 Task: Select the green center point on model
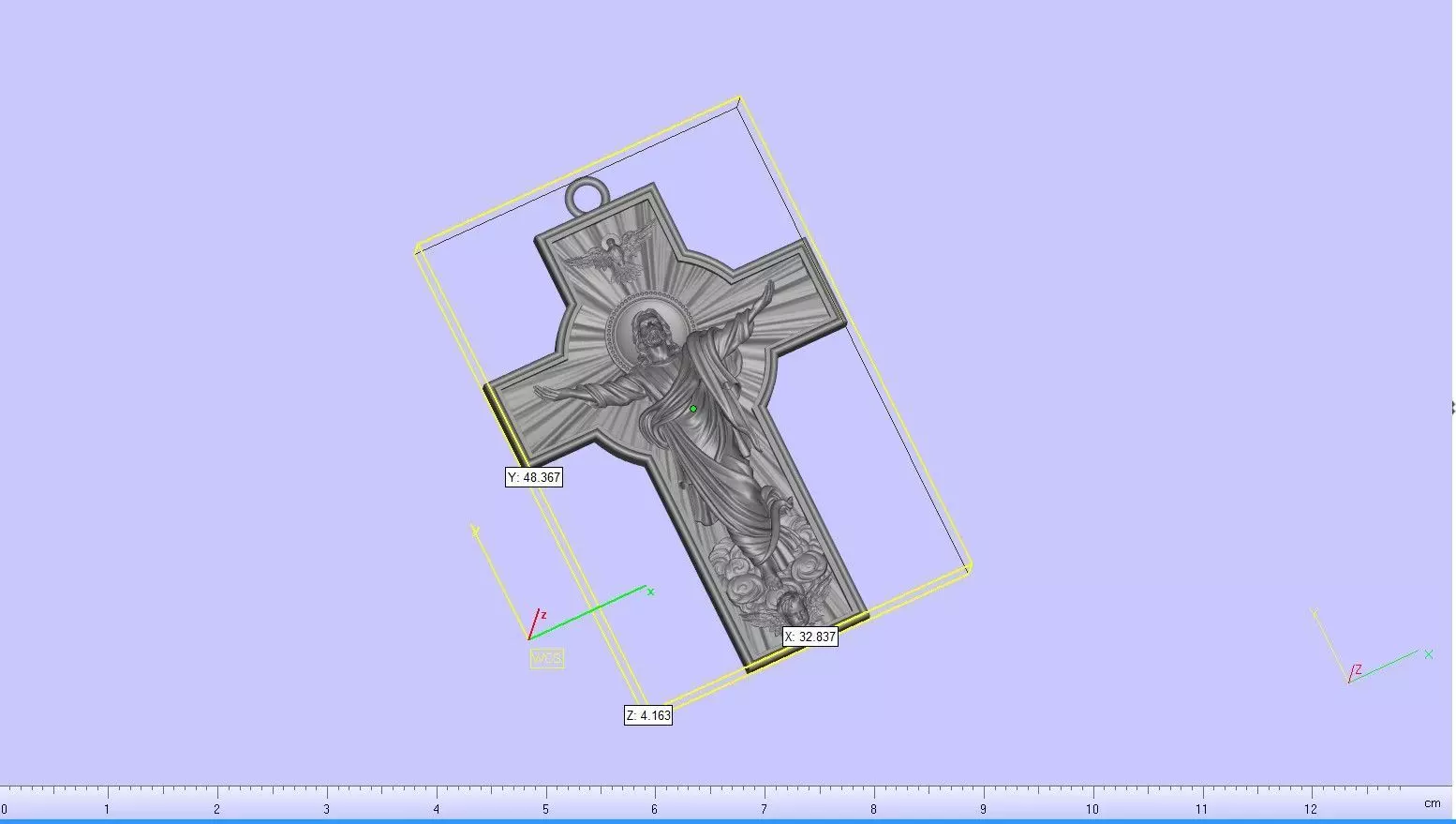click(x=693, y=409)
